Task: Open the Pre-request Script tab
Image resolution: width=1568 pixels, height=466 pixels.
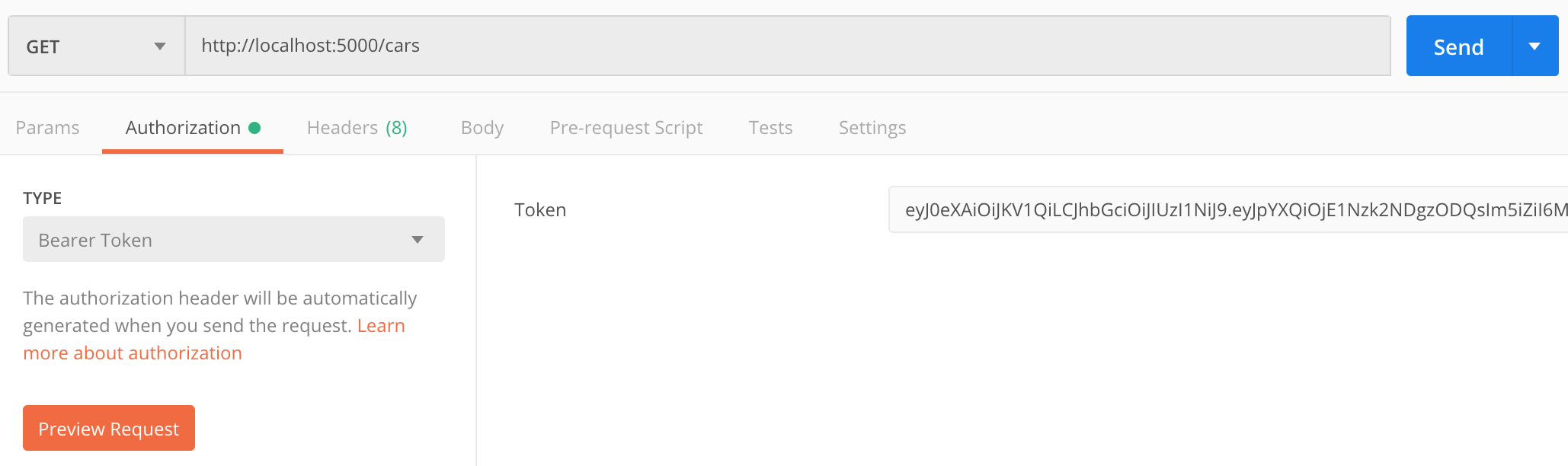Action: coord(626,128)
